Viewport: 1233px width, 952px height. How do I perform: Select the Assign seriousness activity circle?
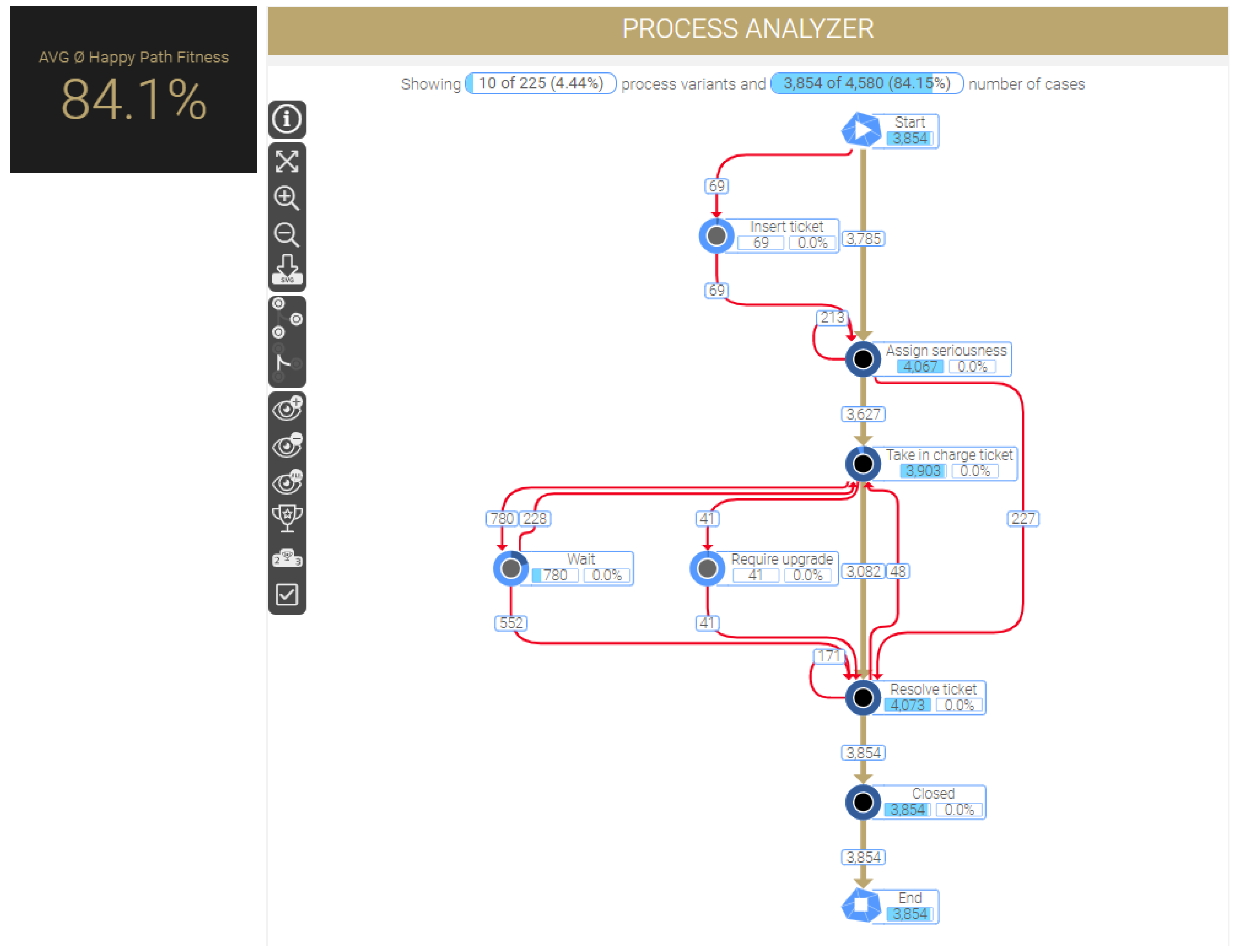click(x=863, y=359)
